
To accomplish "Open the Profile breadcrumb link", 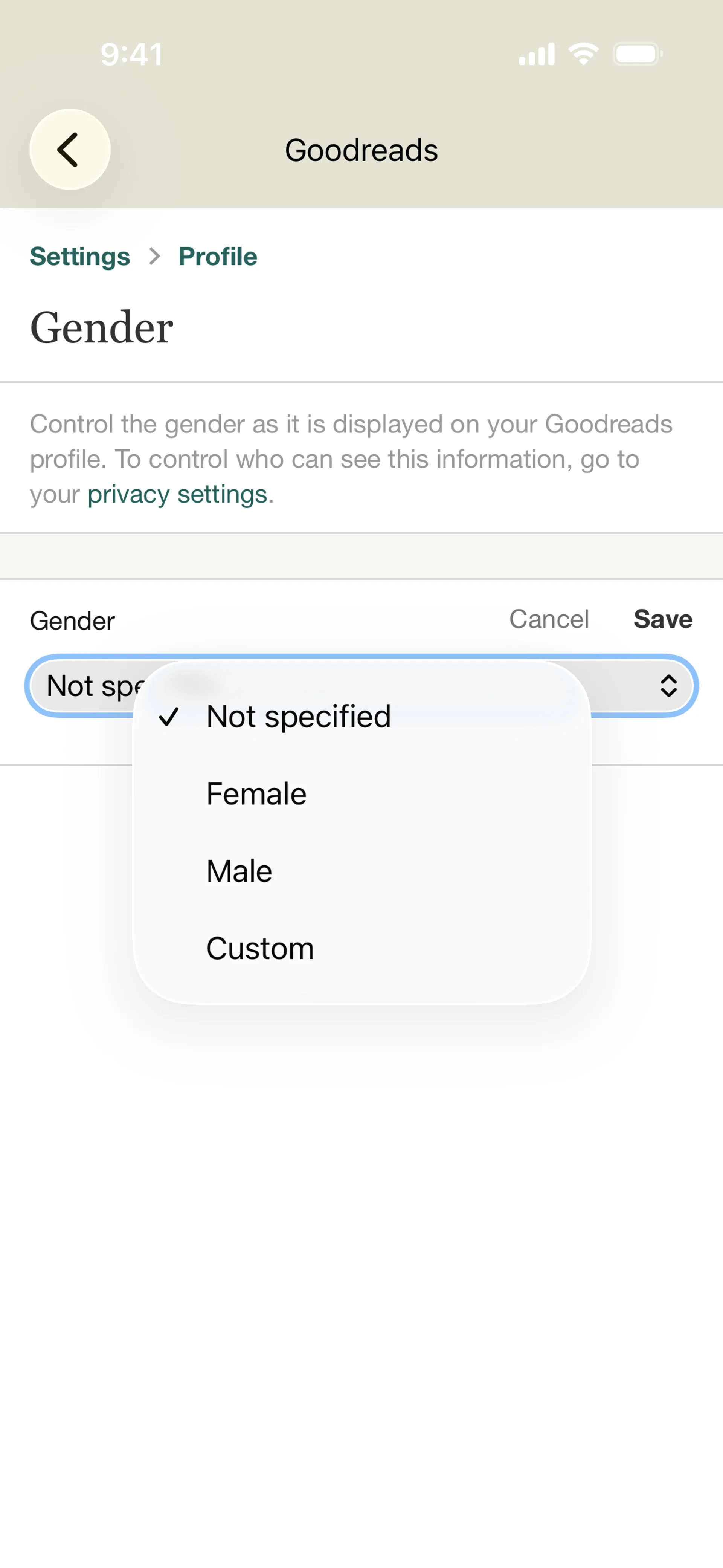I will point(218,256).
